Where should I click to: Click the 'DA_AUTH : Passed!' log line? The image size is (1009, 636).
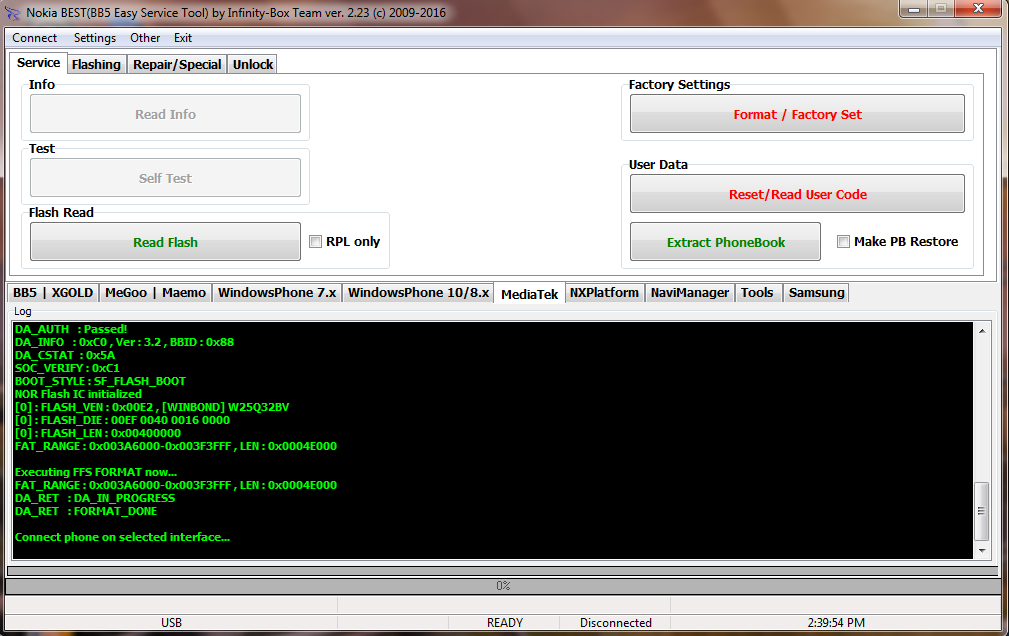click(x=71, y=329)
